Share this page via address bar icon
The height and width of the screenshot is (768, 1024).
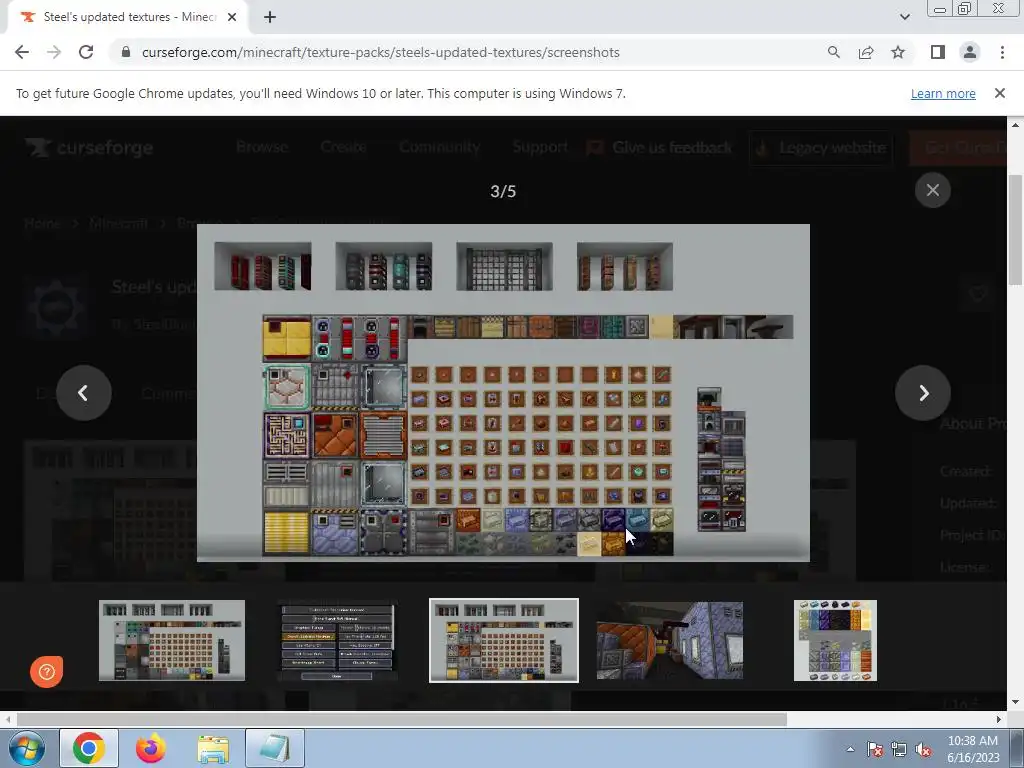tap(866, 52)
